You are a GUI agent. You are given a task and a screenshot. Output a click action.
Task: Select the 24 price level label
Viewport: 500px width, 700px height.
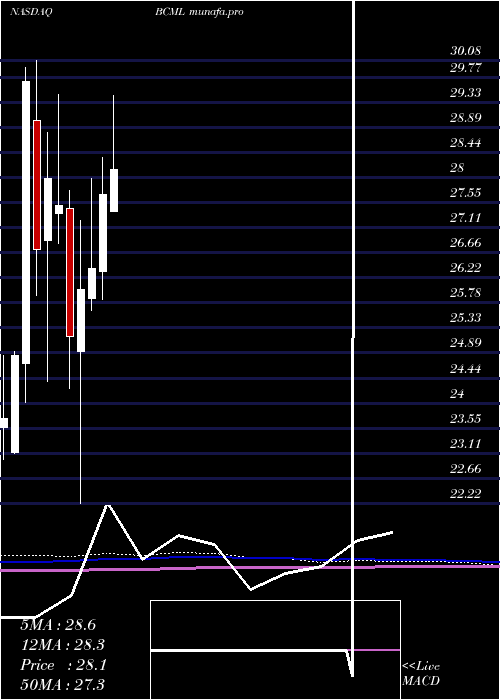pos(458,394)
